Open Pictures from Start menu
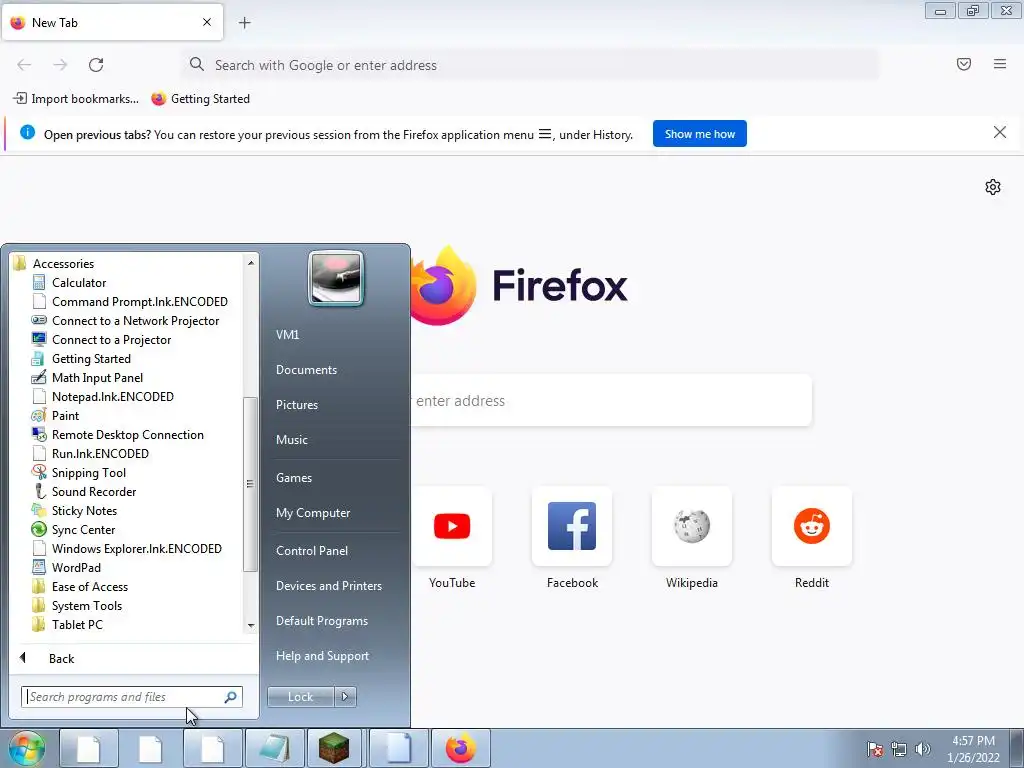This screenshot has height=768, width=1024. 296,405
